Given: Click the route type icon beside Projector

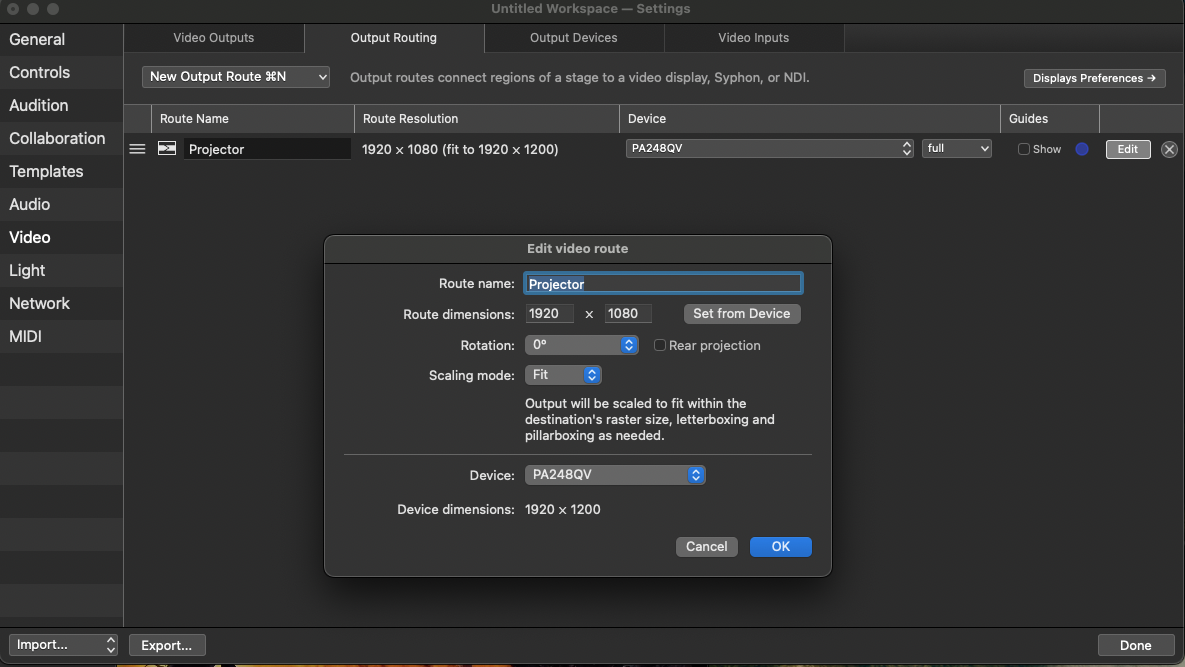Looking at the screenshot, I should (167, 149).
